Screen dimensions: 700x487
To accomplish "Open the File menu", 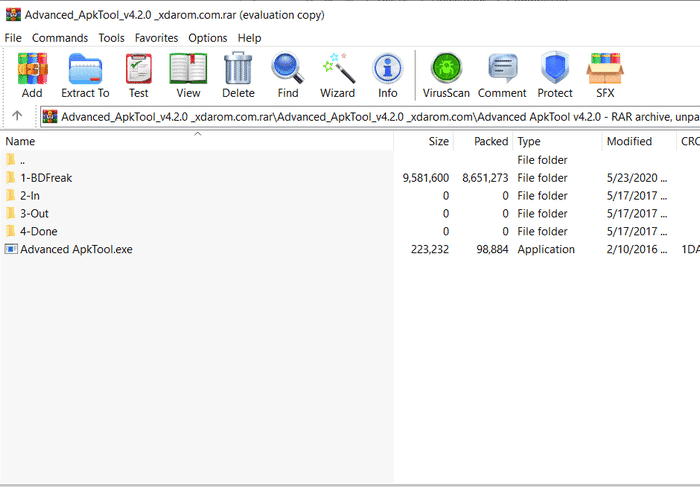I will point(13,38).
